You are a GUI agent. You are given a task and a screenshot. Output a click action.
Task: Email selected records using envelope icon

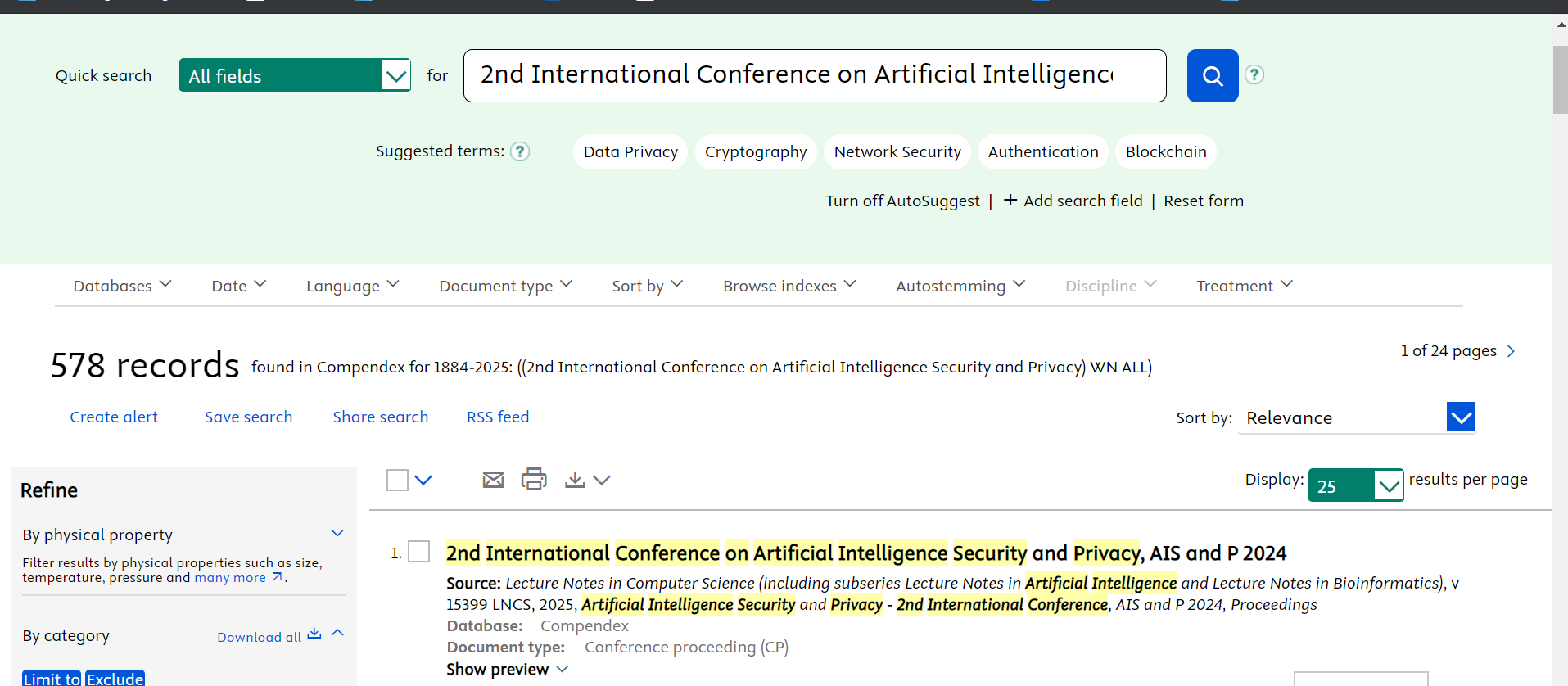pos(493,480)
